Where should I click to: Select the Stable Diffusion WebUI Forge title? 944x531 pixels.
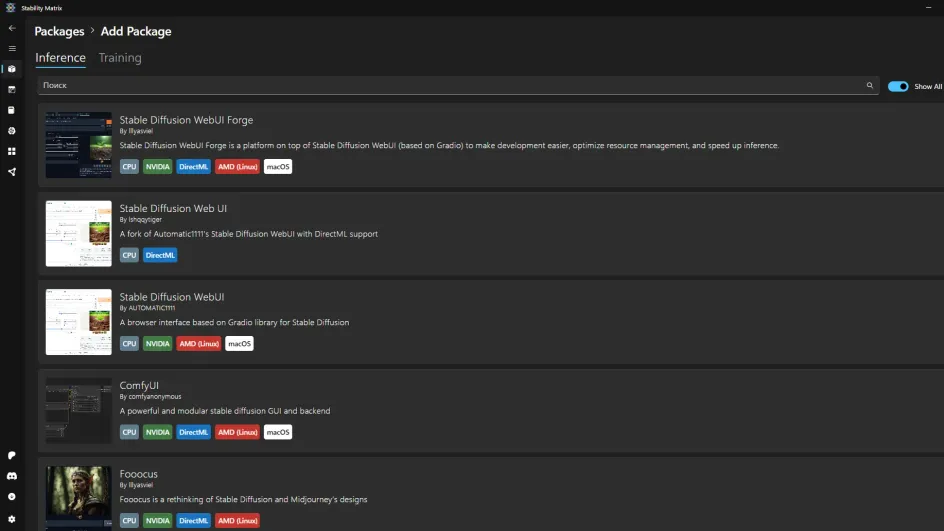point(186,120)
